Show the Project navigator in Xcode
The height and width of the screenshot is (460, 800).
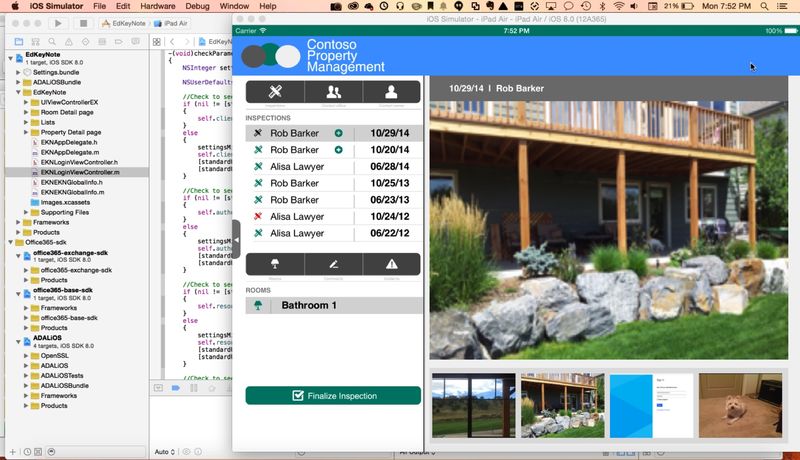point(19,42)
